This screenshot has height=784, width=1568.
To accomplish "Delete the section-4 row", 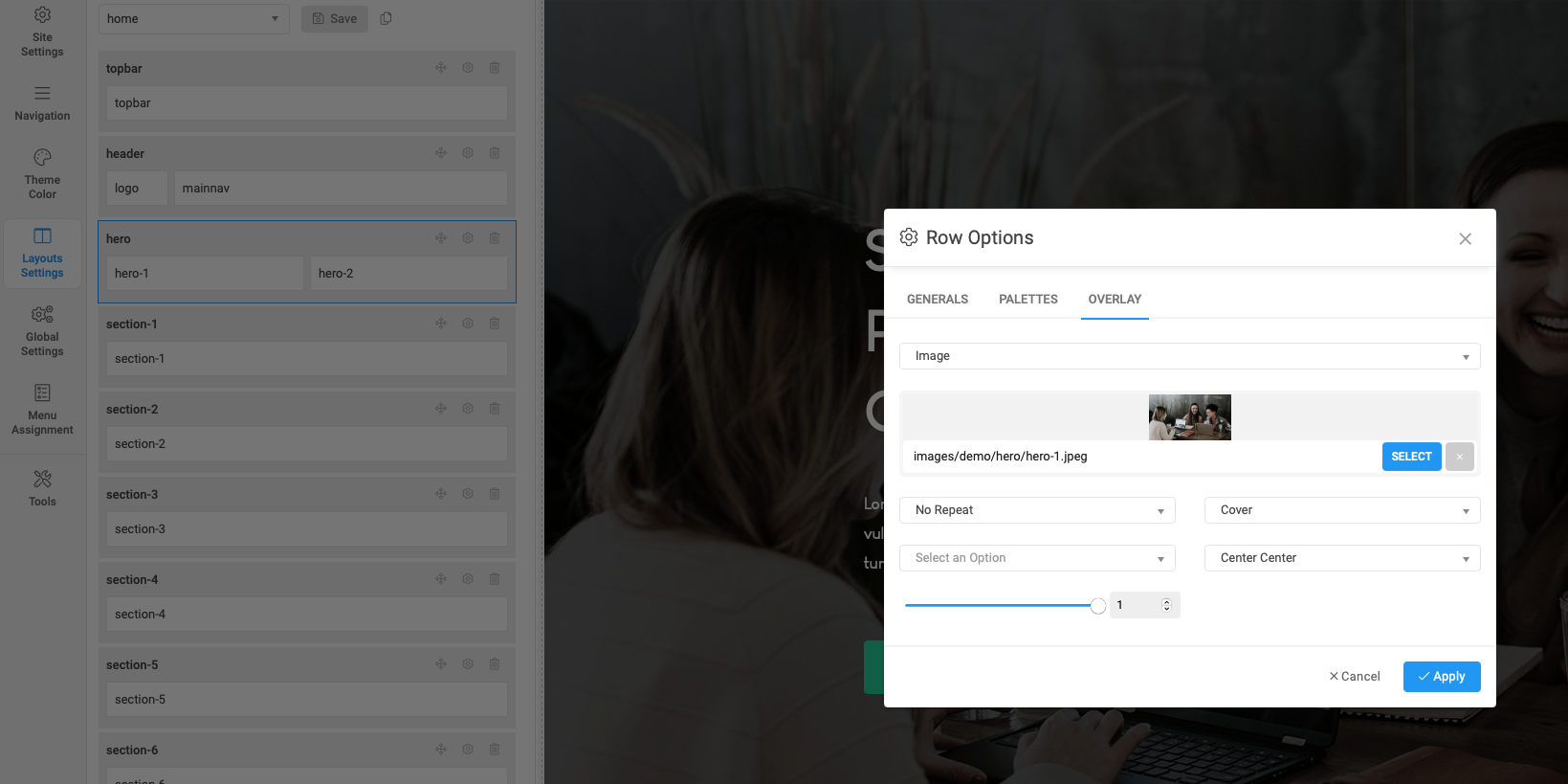I will pos(495,579).
